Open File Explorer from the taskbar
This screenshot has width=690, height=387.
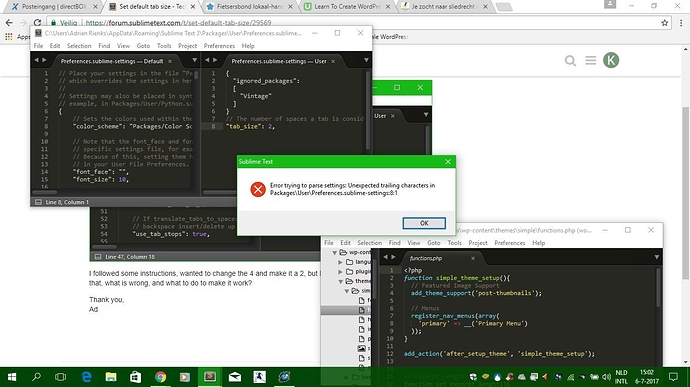111,377
